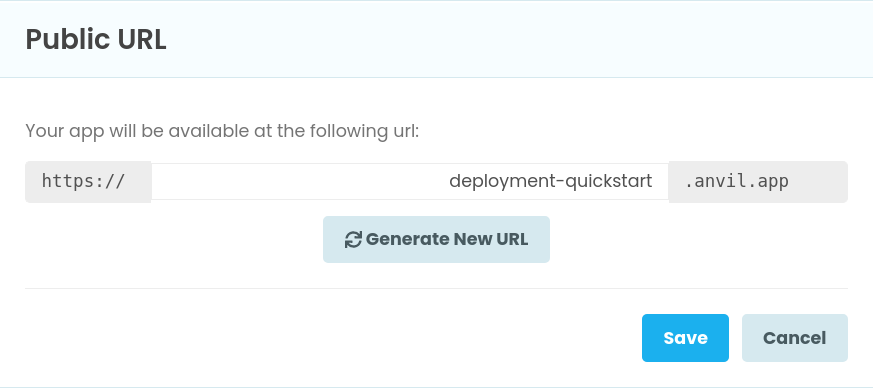The width and height of the screenshot is (873, 388).
Task: Generate a new URL for the app
Action: 436,239
